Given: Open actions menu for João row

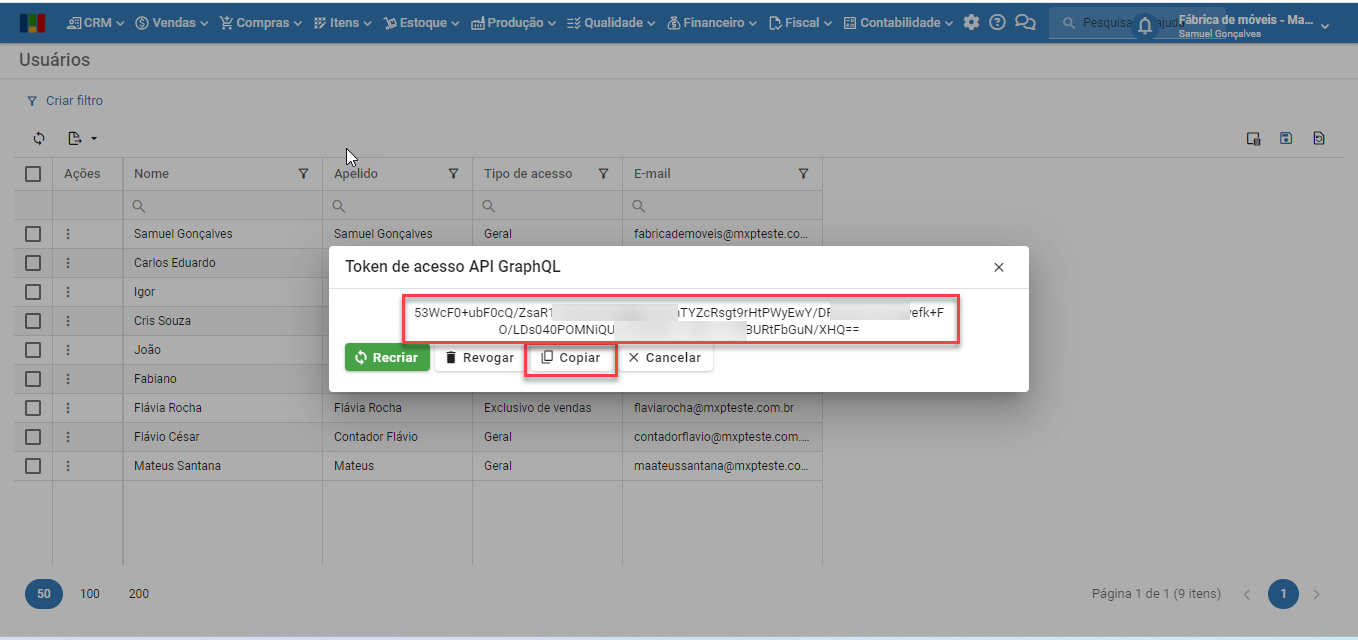Looking at the screenshot, I should tap(68, 350).
